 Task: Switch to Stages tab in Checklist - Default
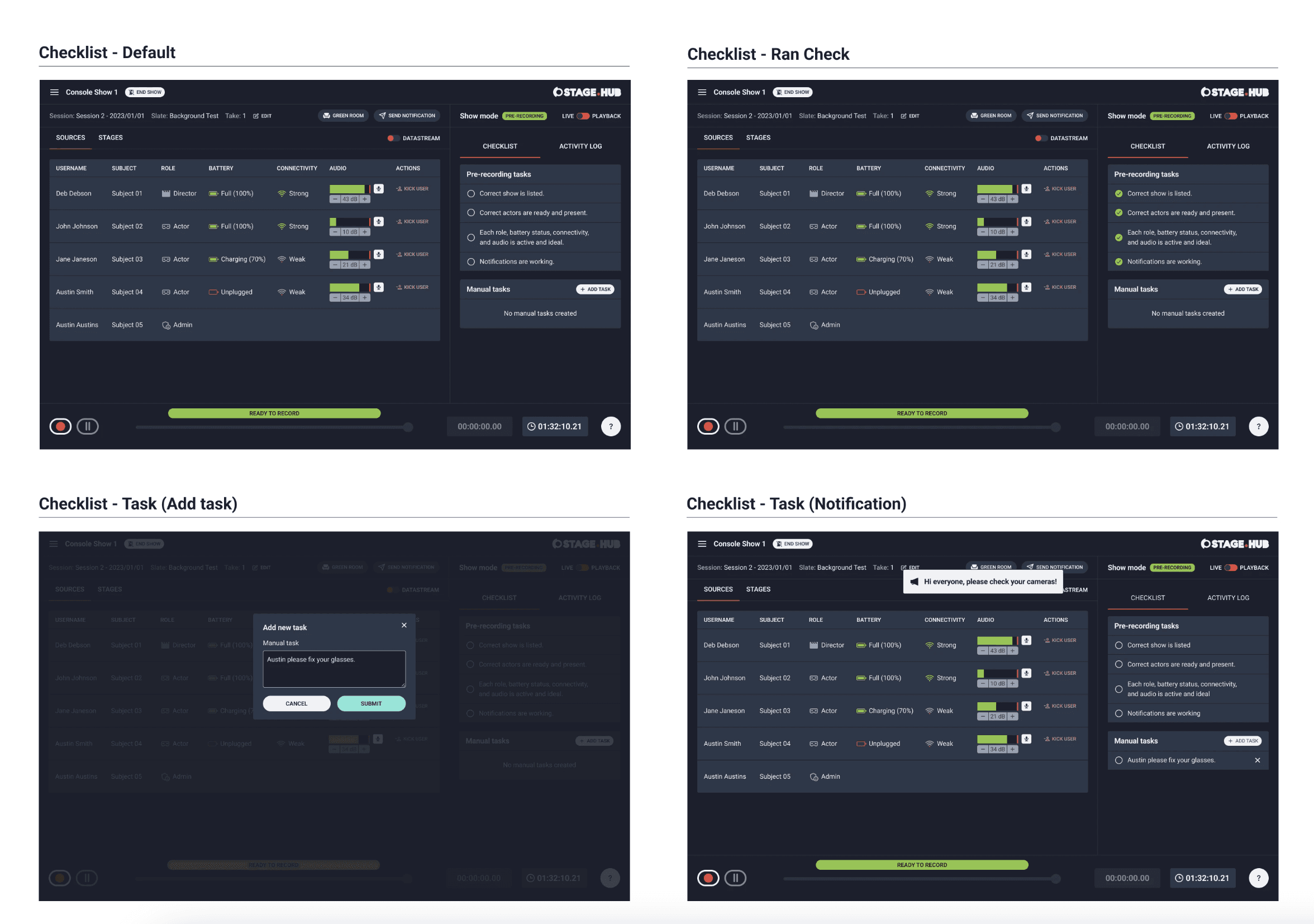[111, 138]
